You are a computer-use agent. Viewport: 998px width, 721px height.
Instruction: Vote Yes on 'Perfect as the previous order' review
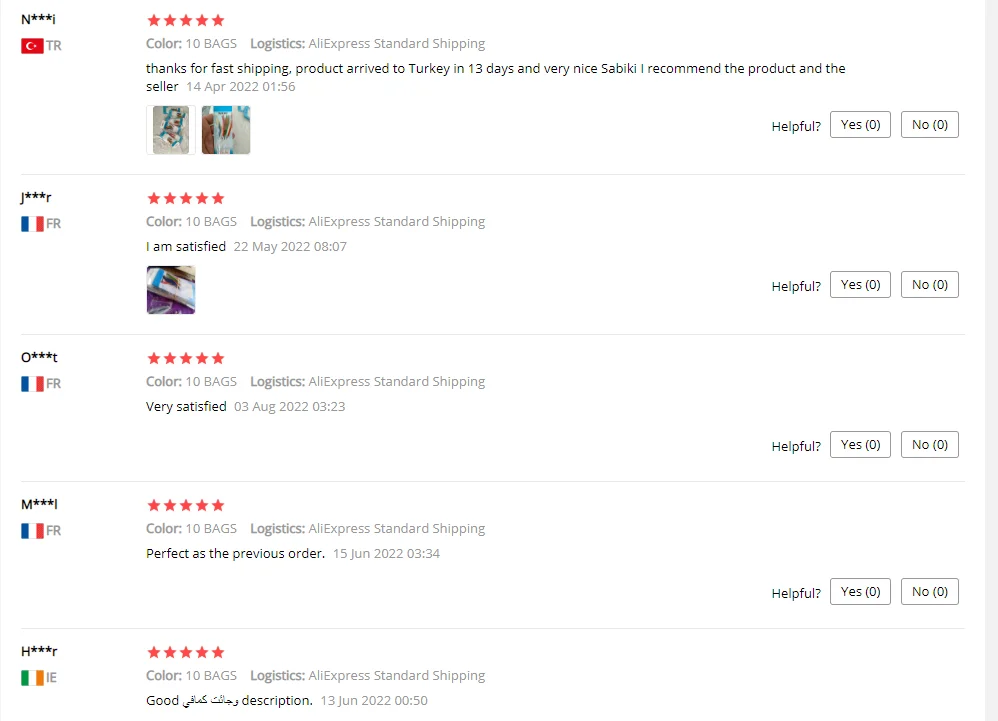860,591
